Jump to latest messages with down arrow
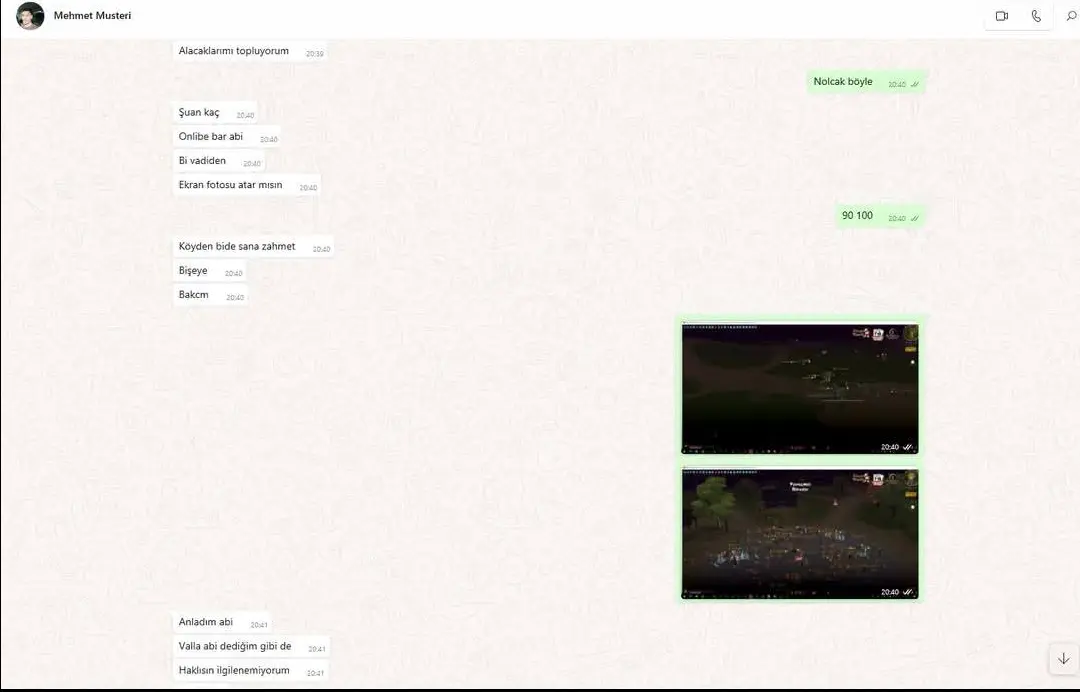The image size is (1080, 692). tap(1063, 659)
